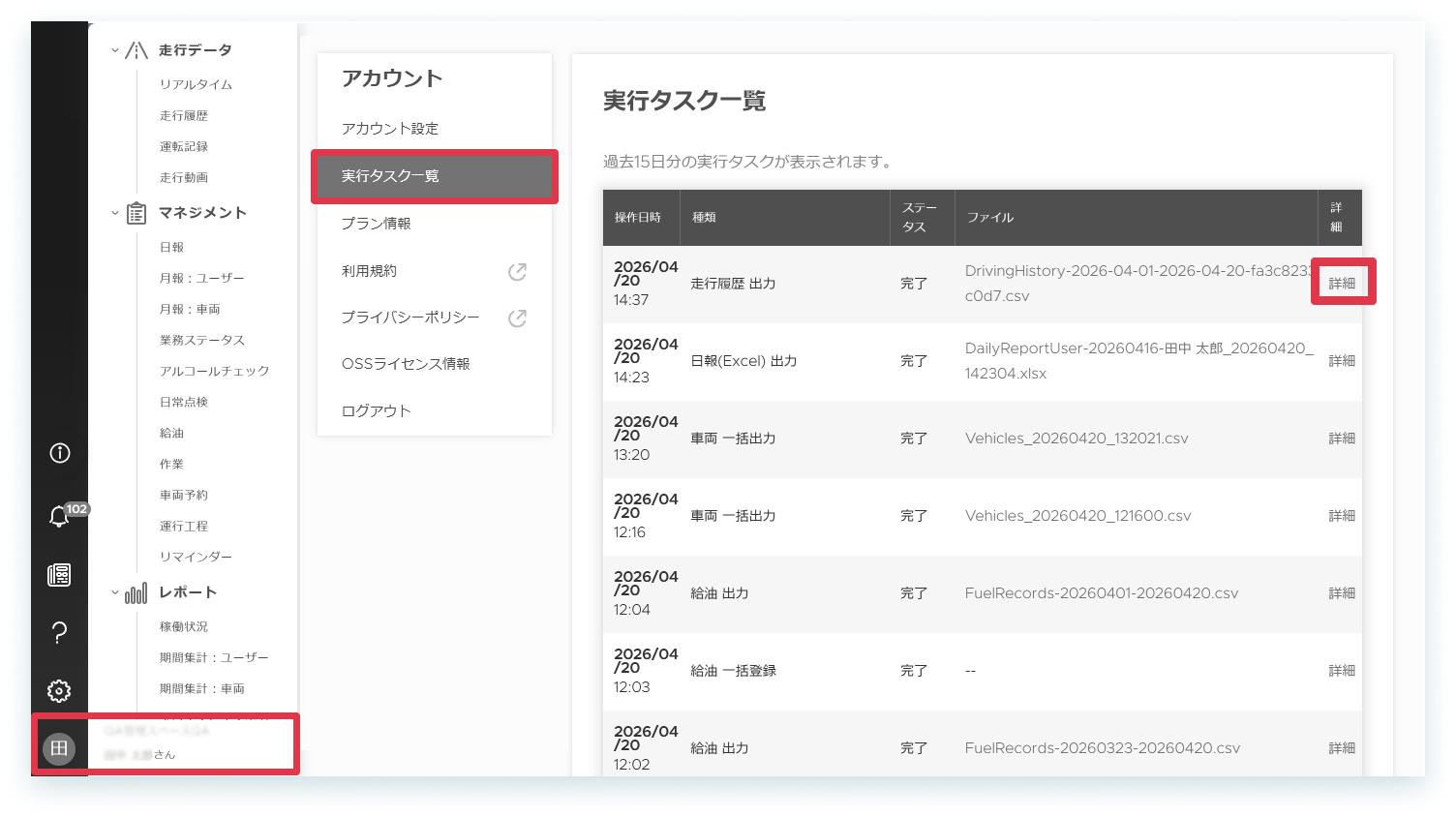1456x817 pixels.
Task: Open 利用規約 in account menu
Action: coord(369,271)
